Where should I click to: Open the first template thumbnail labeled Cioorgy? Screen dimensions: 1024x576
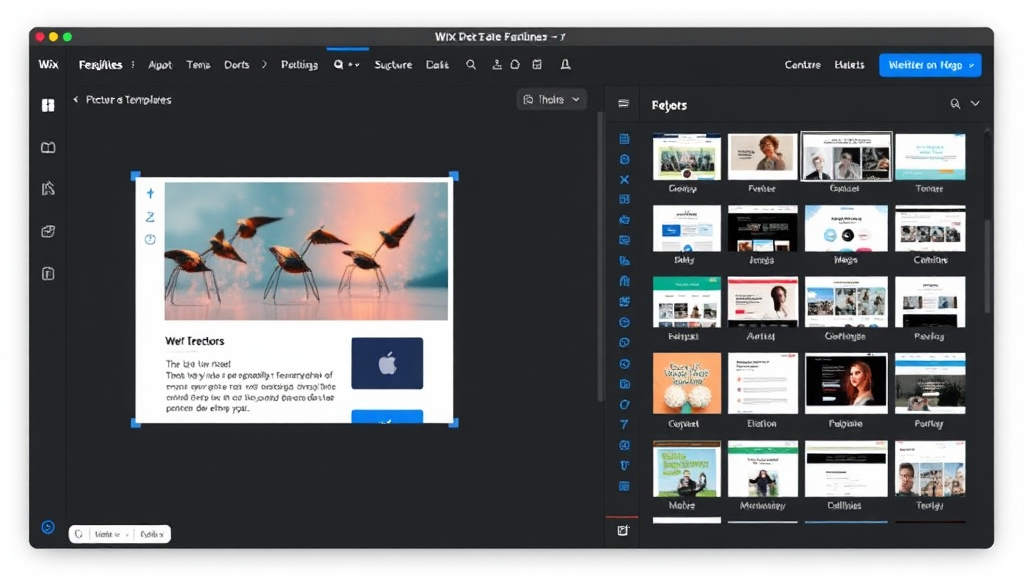click(687, 157)
